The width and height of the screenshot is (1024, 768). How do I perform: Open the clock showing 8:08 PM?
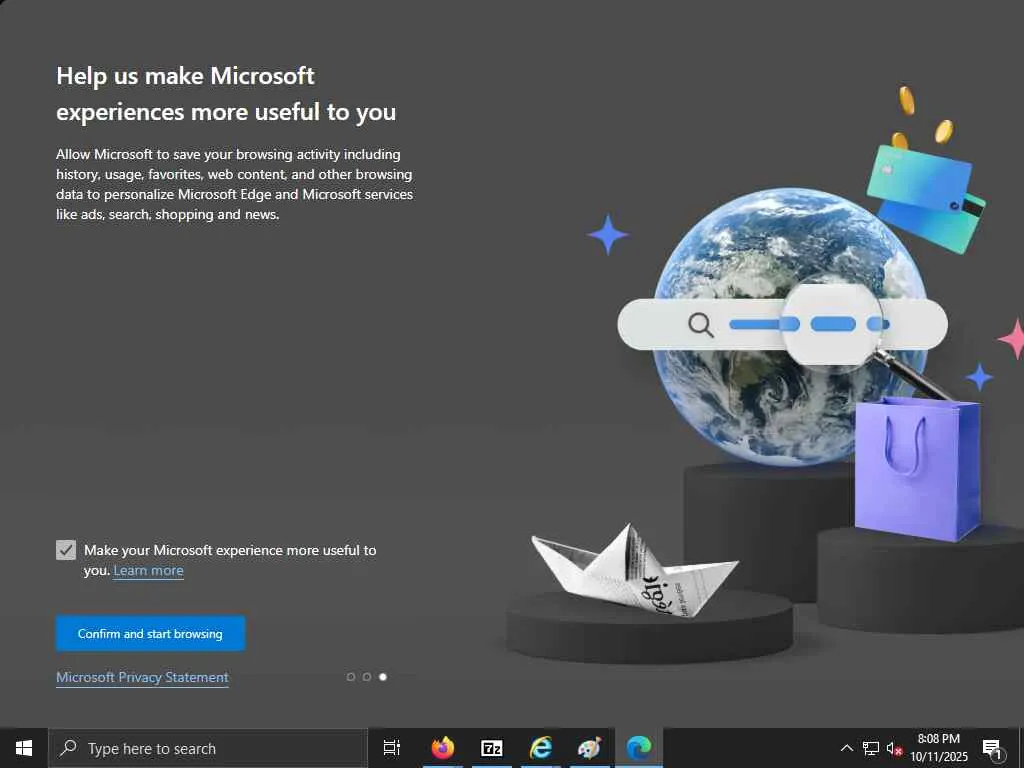tap(939, 748)
